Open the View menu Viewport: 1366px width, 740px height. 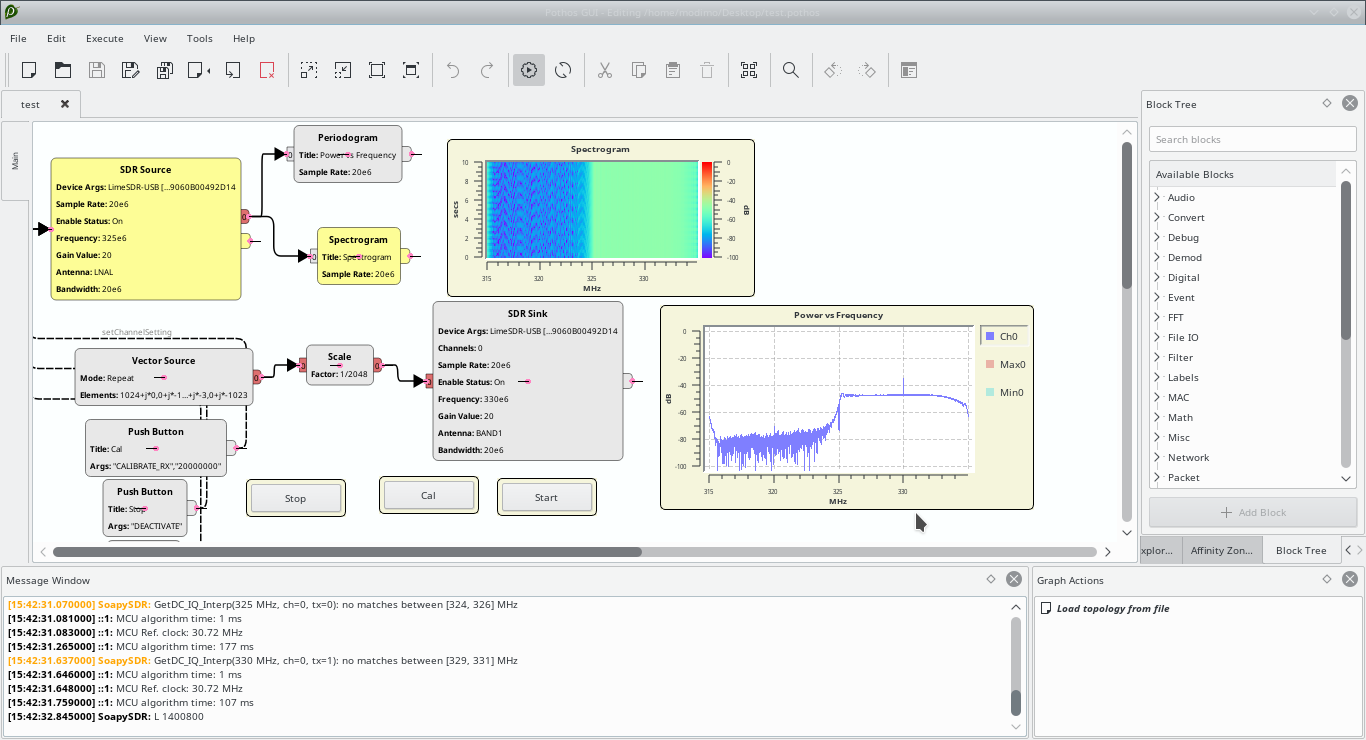(x=155, y=38)
